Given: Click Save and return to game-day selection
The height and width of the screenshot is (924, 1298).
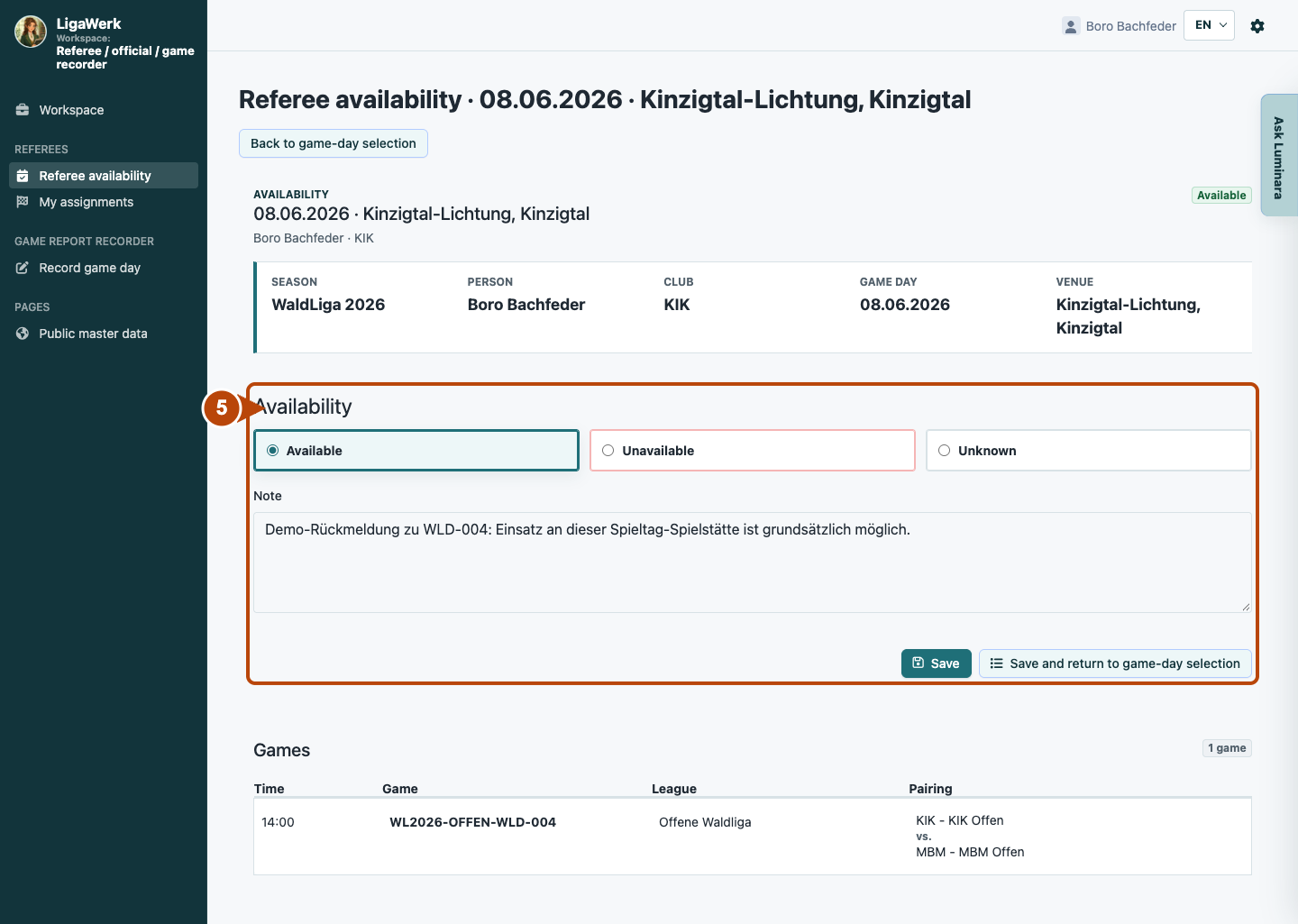Looking at the screenshot, I should [x=1115, y=663].
